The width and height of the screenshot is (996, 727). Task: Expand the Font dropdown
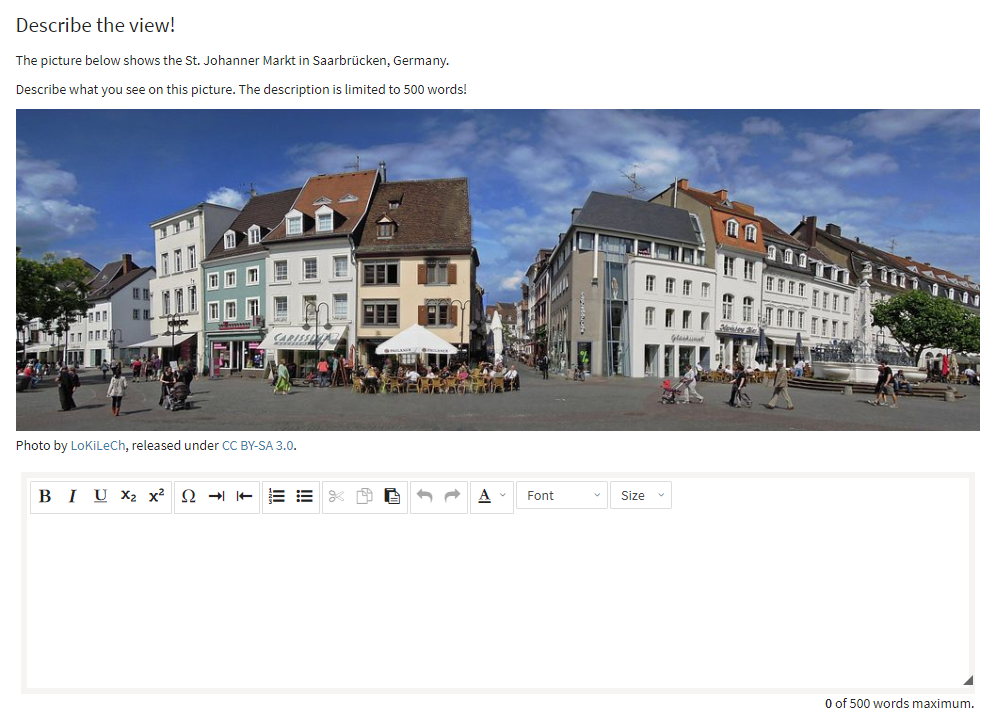point(562,496)
